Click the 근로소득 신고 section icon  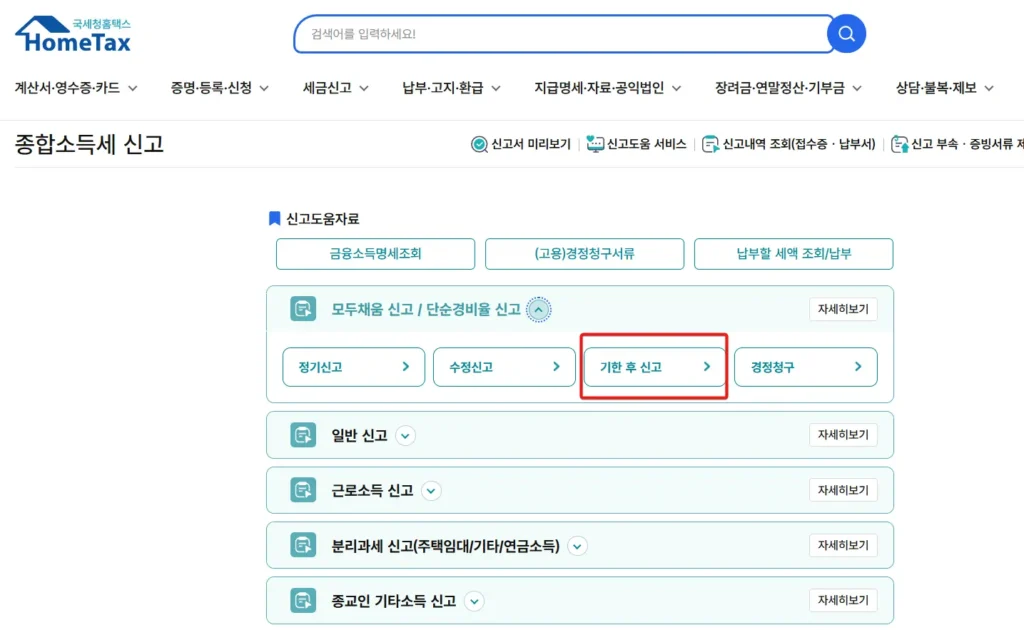tap(303, 490)
